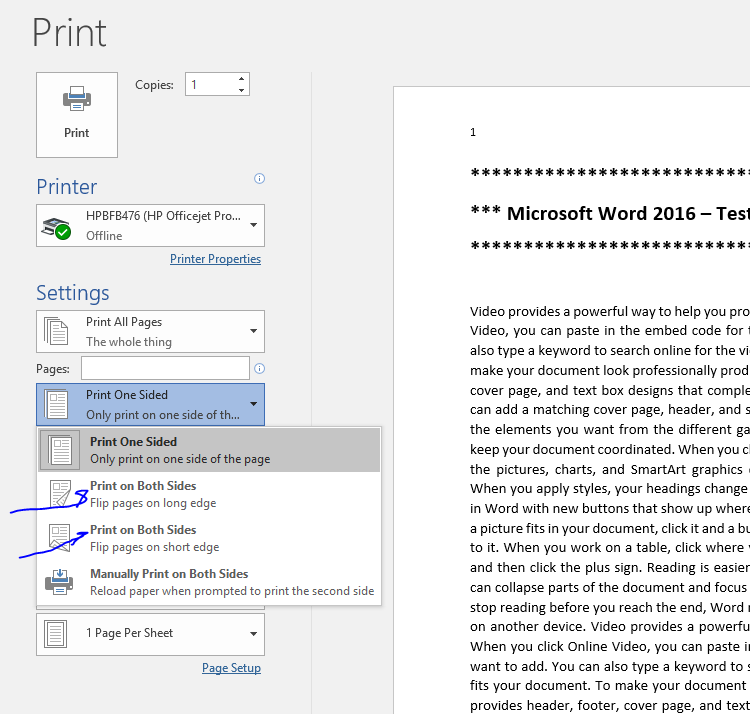Viewport: 750px width, 714px height.
Task: Collapse the Print One Sided dropdown button
Action: coord(150,405)
